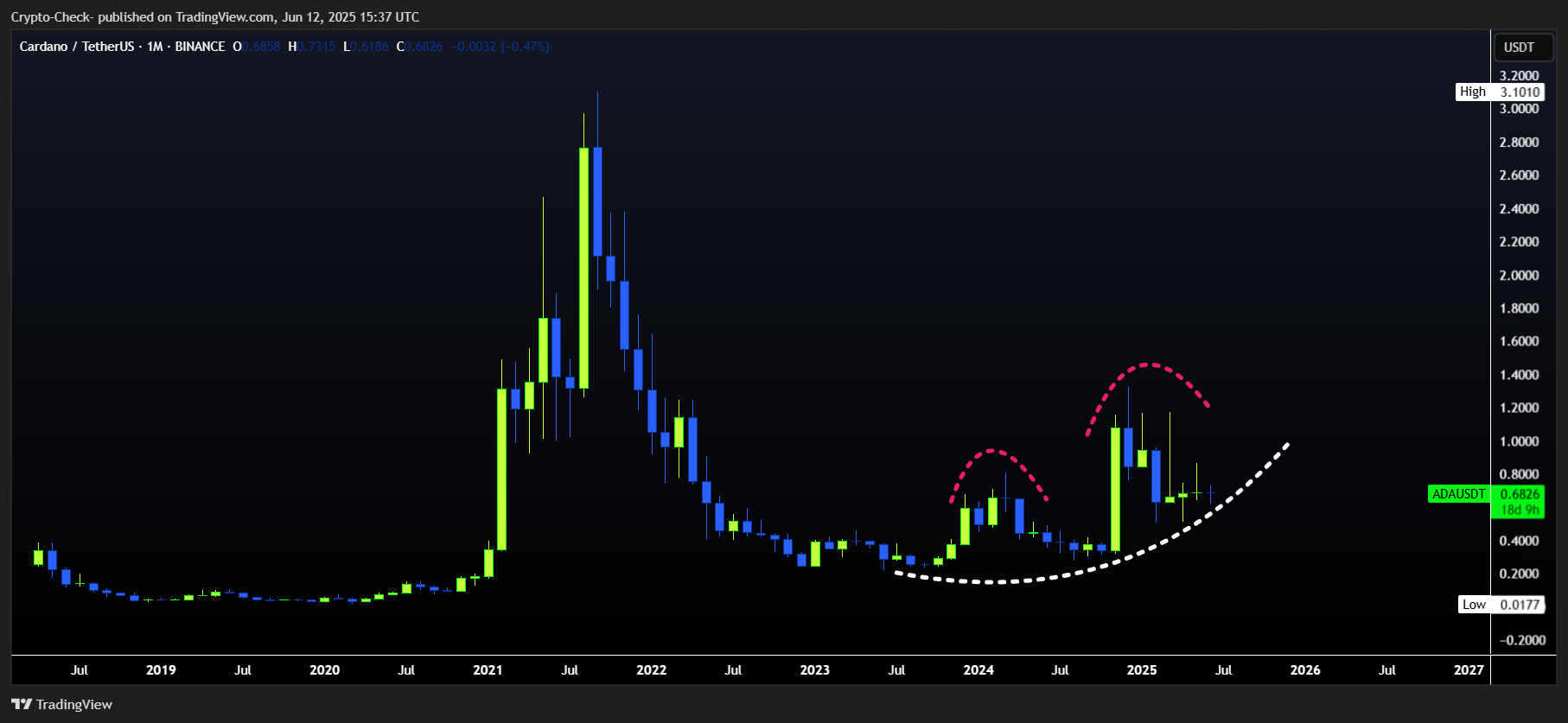
Task: Click the open value O0.6858 in legend
Action: [x=257, y=47]
